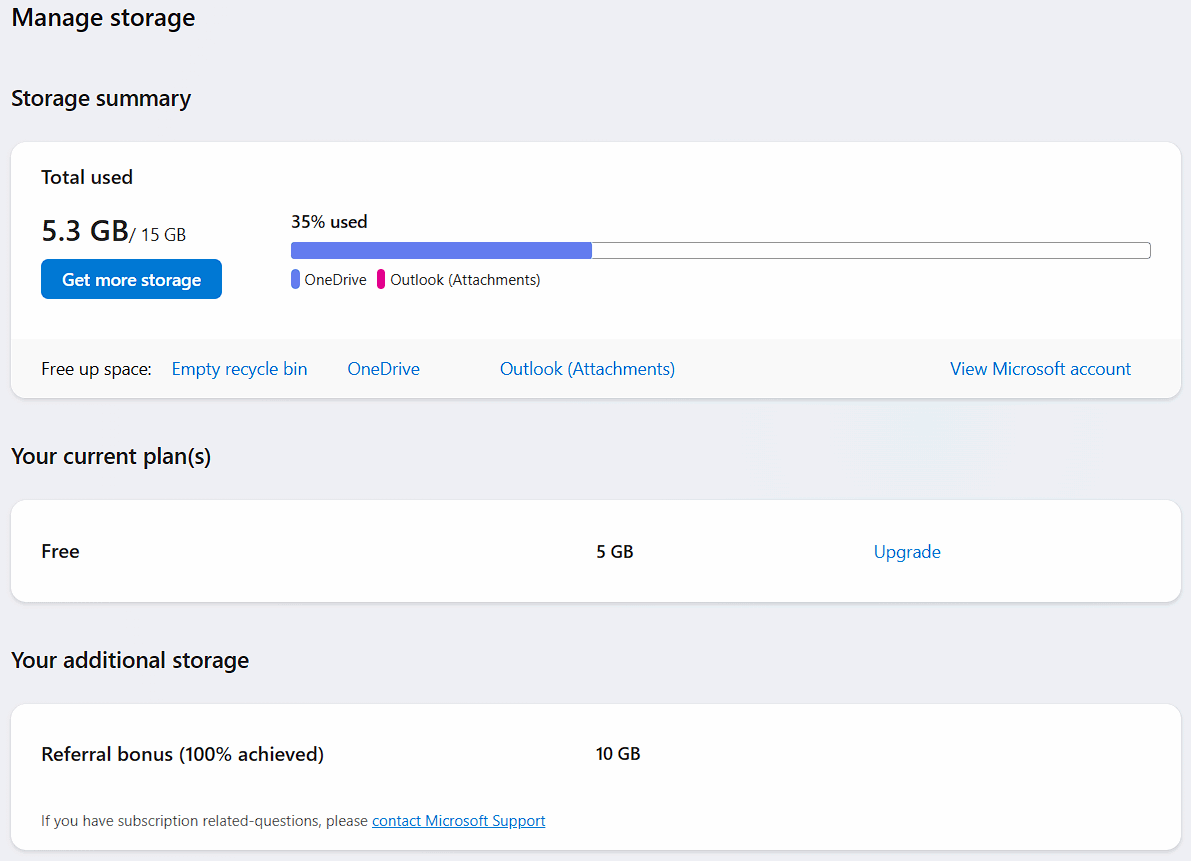The height and width of the screenshot is (861, 1191).
Task: Select the Total used label
Action: 87,178
